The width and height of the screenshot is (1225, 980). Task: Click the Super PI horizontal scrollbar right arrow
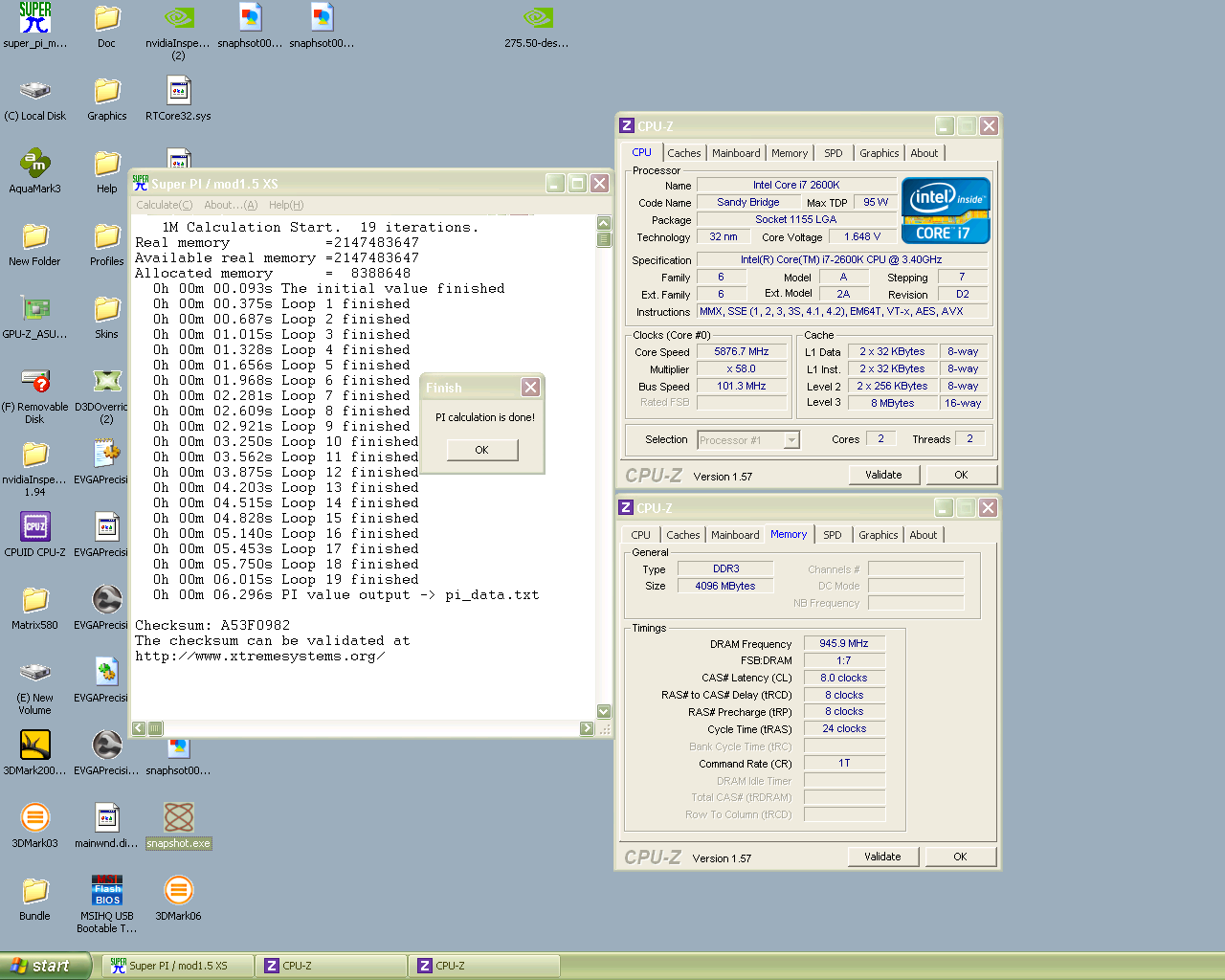587,728
